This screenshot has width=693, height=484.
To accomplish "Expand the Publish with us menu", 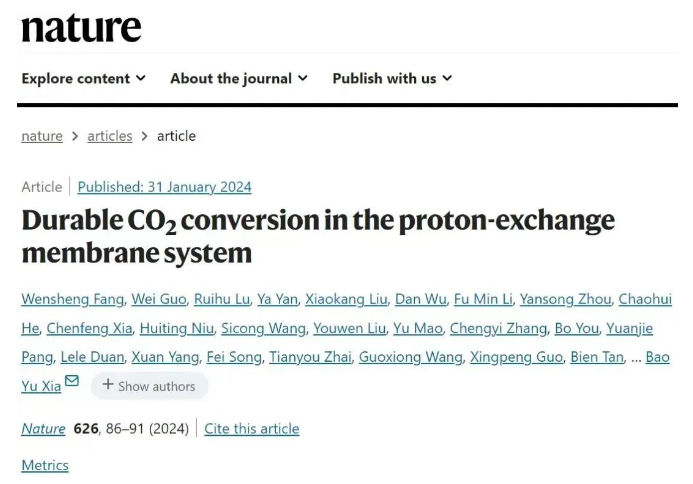I will [392, 78].
